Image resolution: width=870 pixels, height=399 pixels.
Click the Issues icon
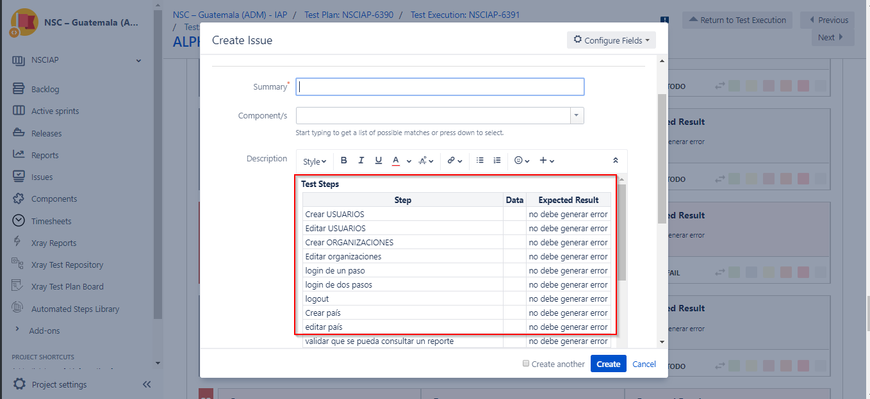pos(18,176)
